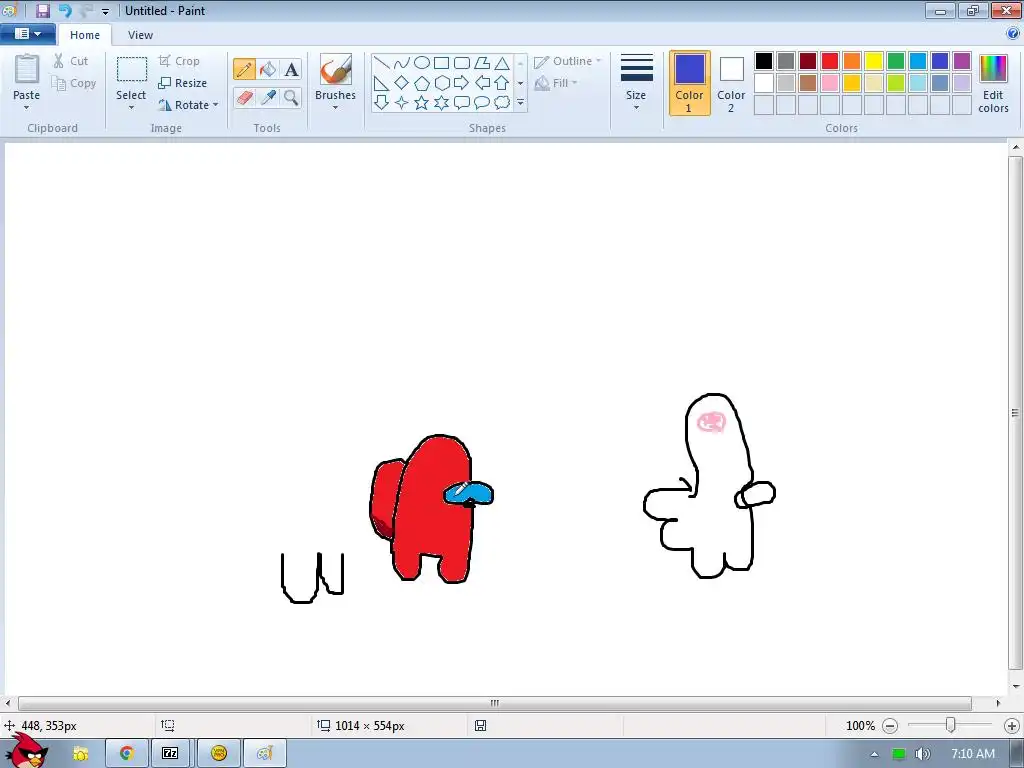
Task: Select the Eraser tool
Action: tap(244, 97)
